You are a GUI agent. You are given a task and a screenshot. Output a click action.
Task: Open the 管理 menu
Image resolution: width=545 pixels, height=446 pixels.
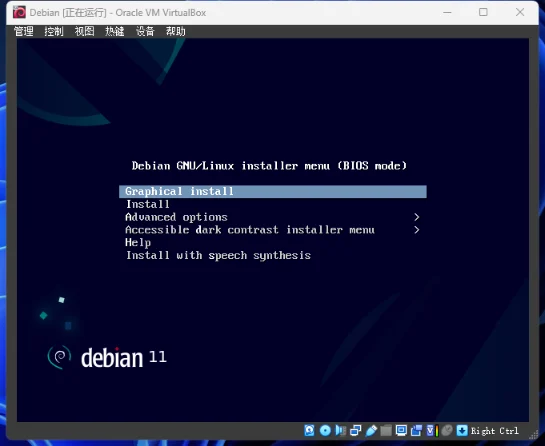point(24,31)
